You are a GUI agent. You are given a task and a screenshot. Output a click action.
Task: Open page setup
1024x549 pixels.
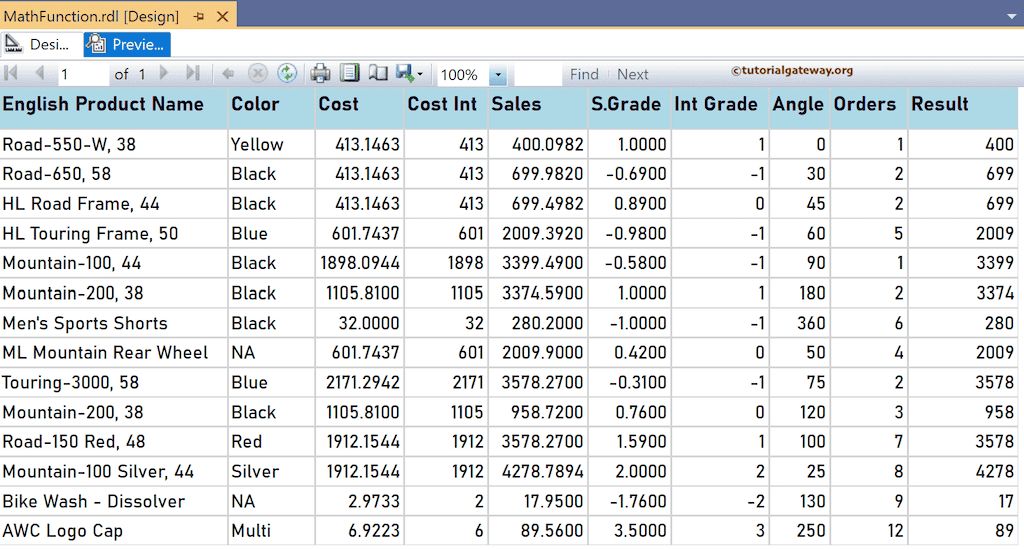tap(378, 73)
